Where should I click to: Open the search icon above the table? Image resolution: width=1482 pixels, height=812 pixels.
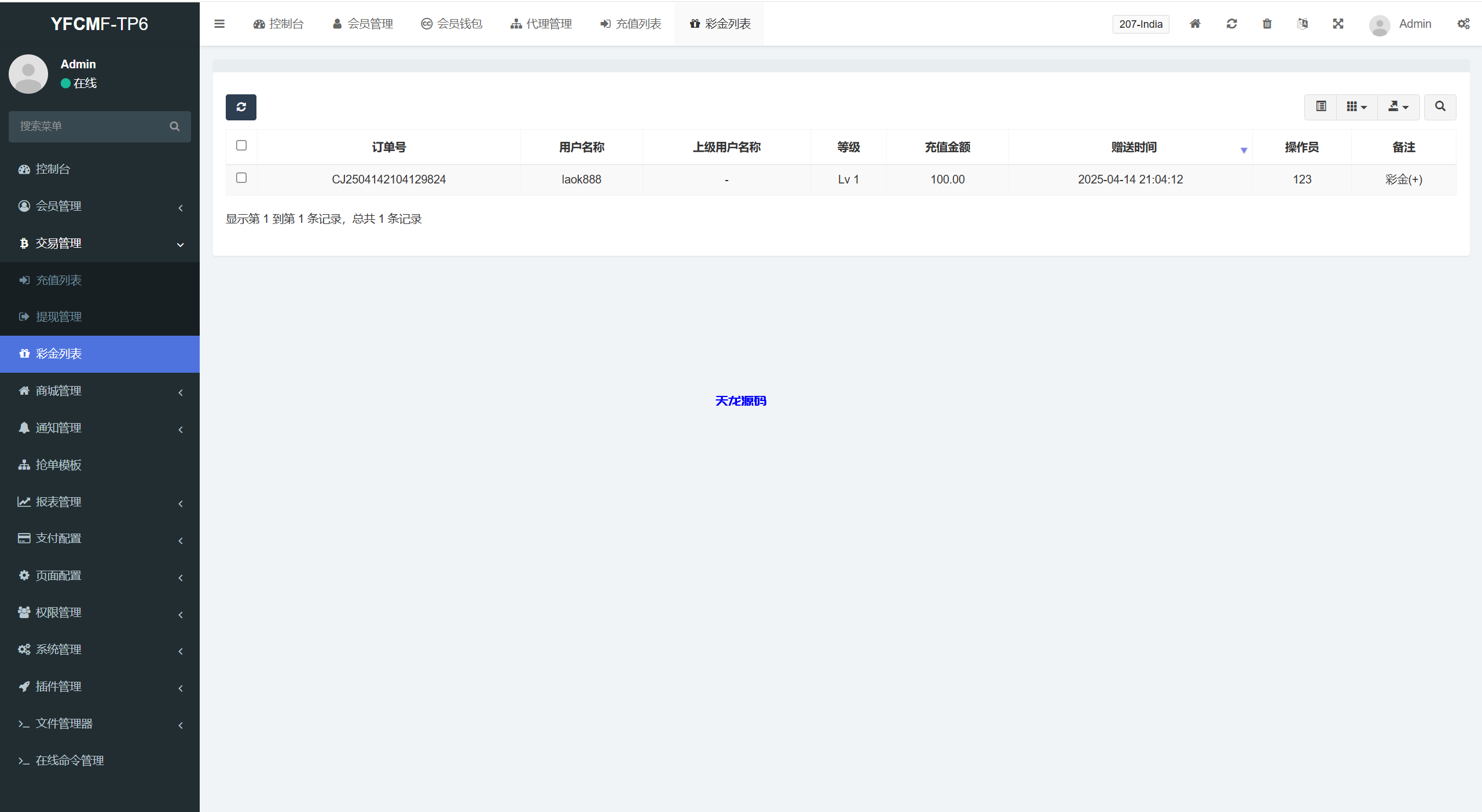coord(1440,107)
